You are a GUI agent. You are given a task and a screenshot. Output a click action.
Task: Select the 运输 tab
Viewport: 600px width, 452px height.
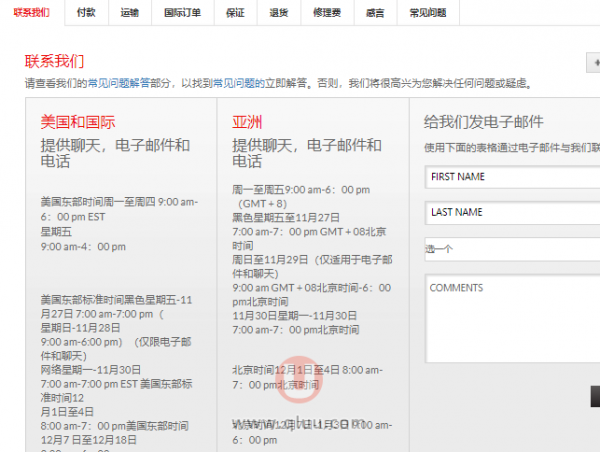[x=129, y=13]
